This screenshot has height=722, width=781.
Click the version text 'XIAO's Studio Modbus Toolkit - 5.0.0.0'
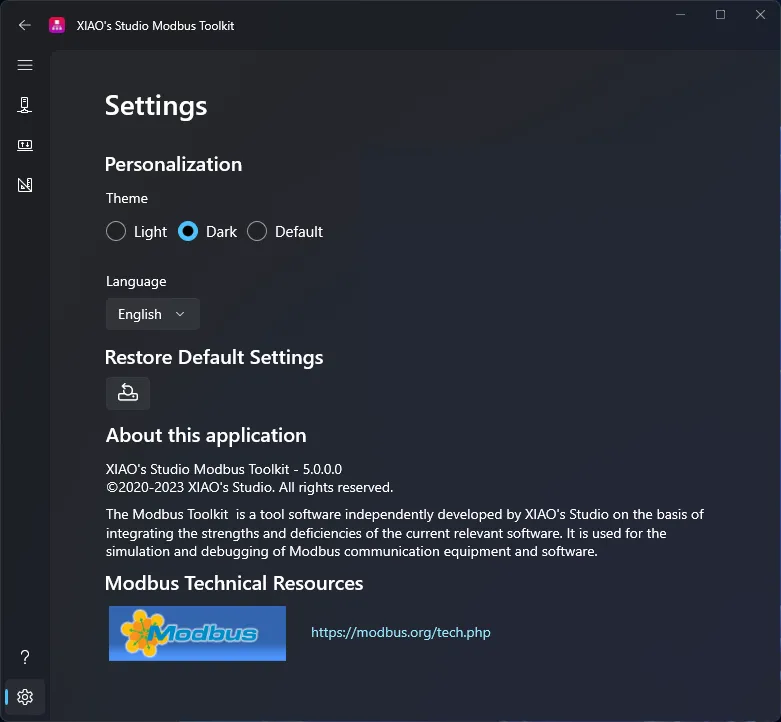click(224, 469)
